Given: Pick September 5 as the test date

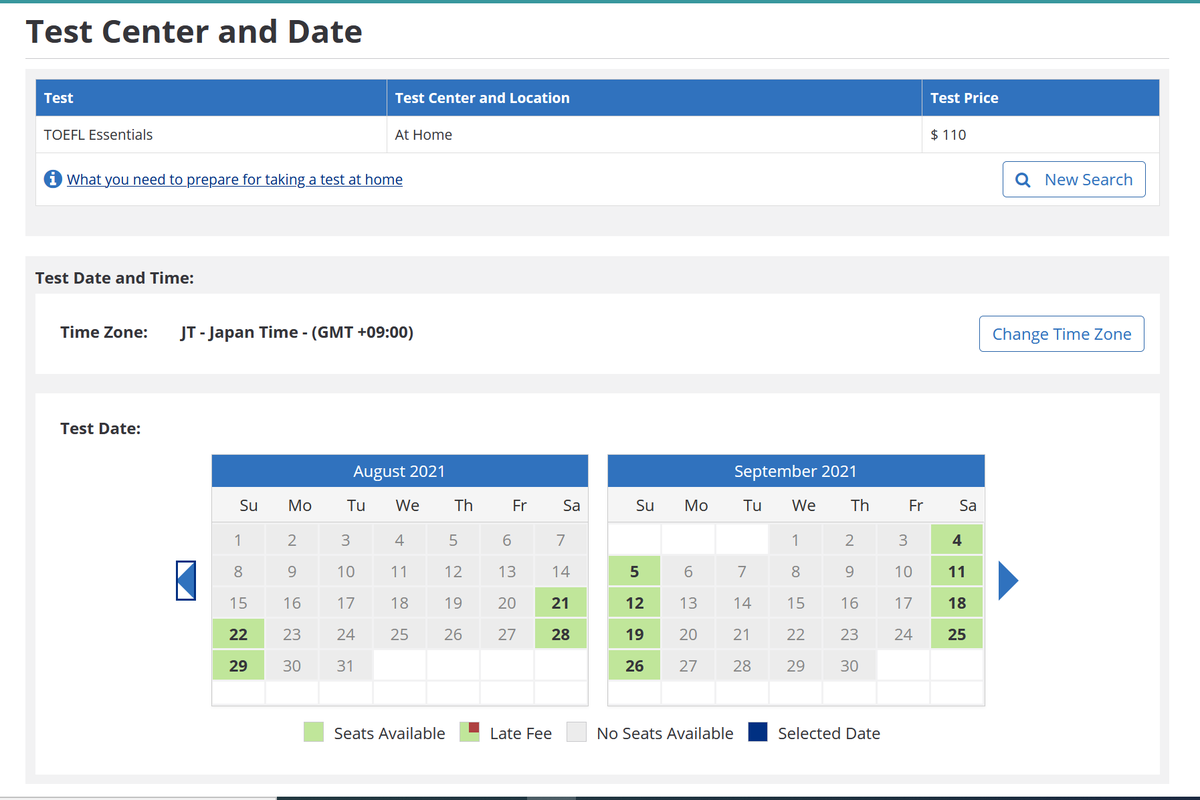Looking at the screenshot, I should coord(634,572).
